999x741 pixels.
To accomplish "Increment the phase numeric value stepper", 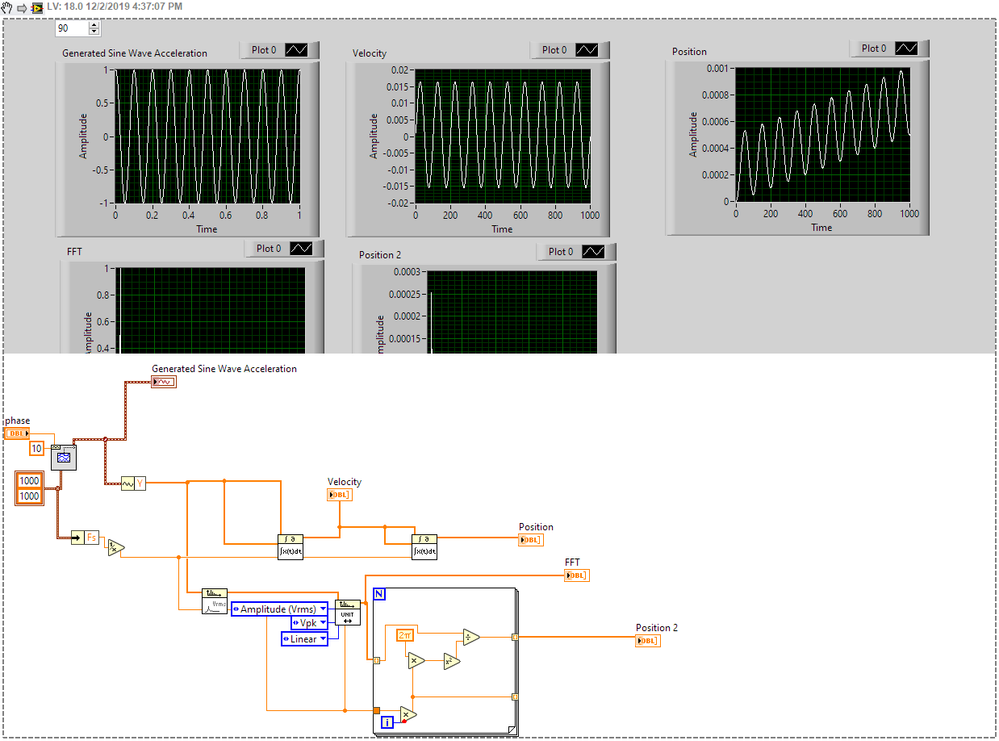I will (94, 25).
